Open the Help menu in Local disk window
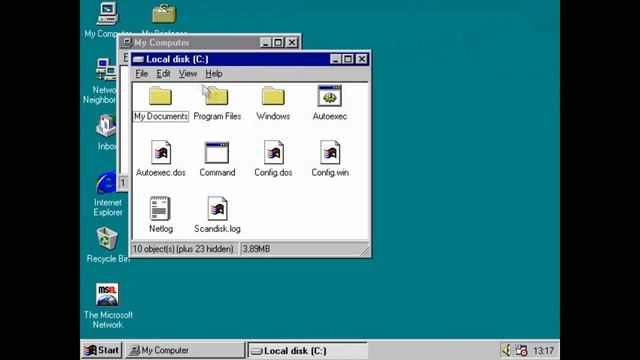Image resolution: width=640 pixels, height=360 pixels. pyautogui.click(x=213, y=73)
